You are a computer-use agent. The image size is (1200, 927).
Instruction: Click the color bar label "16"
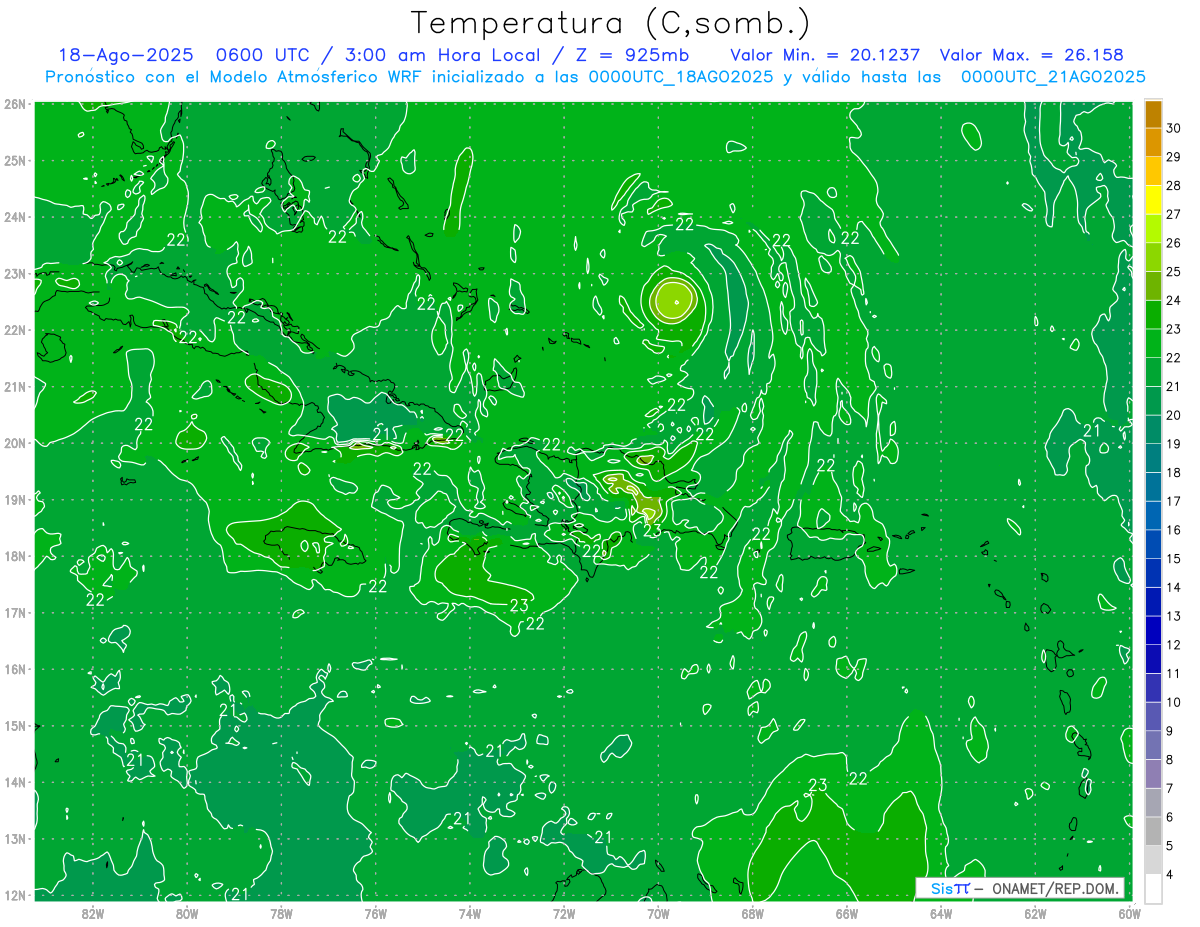1174,530
